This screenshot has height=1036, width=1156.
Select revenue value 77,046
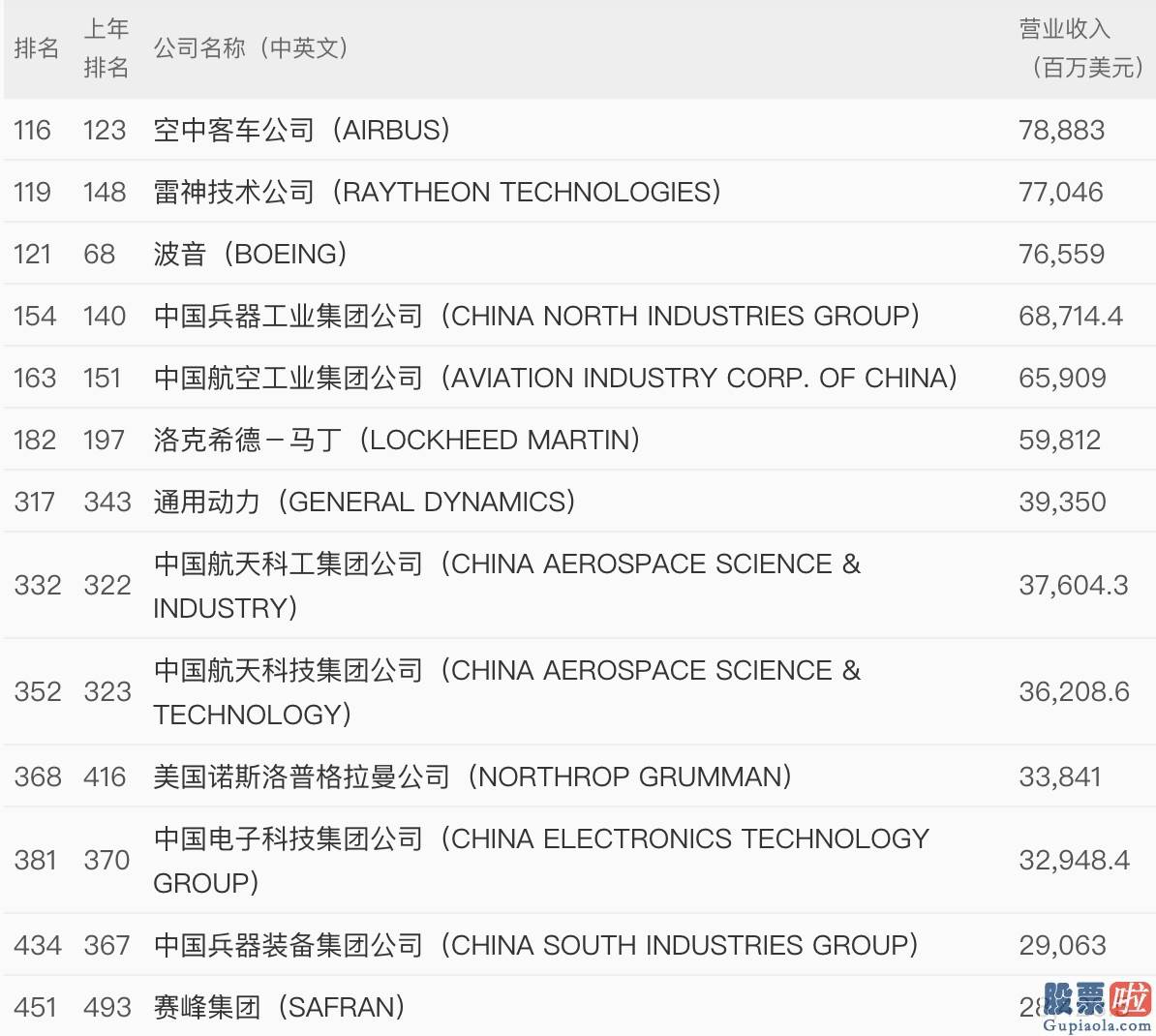click(x=1061, y=192)
